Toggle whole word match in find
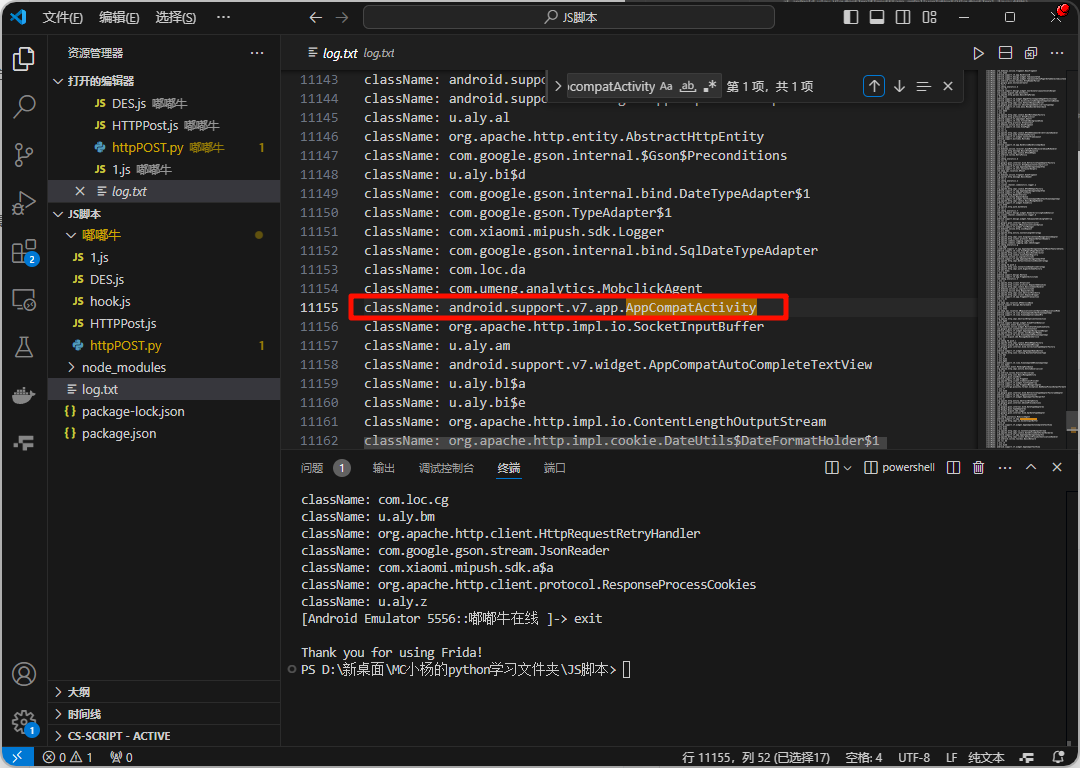Screen dimensions: 1080x768 (688, 87)
